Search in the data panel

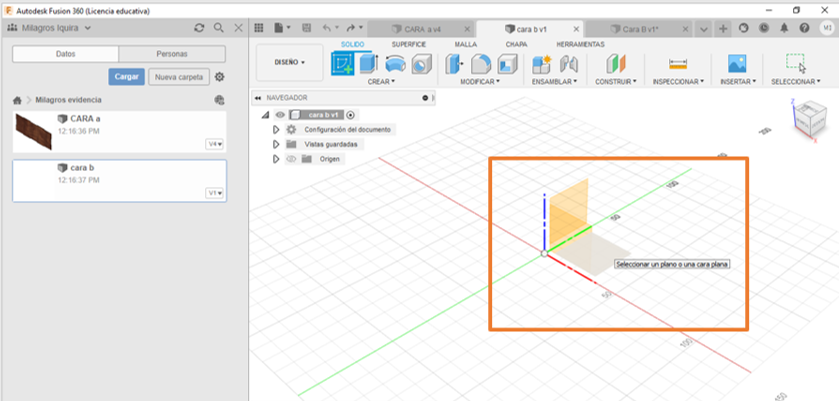[x=218, y=28]
